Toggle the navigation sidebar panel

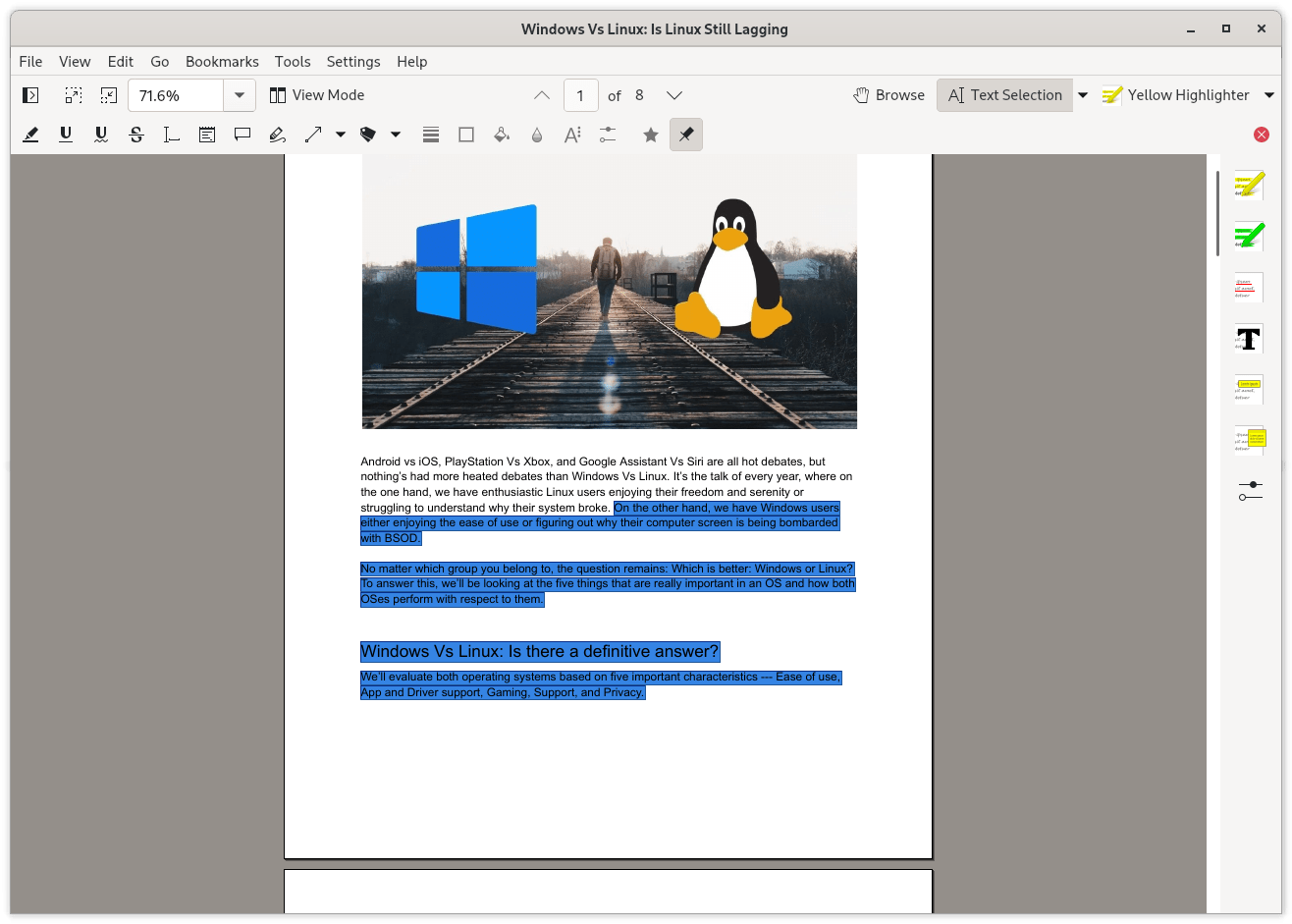point(30,94)
